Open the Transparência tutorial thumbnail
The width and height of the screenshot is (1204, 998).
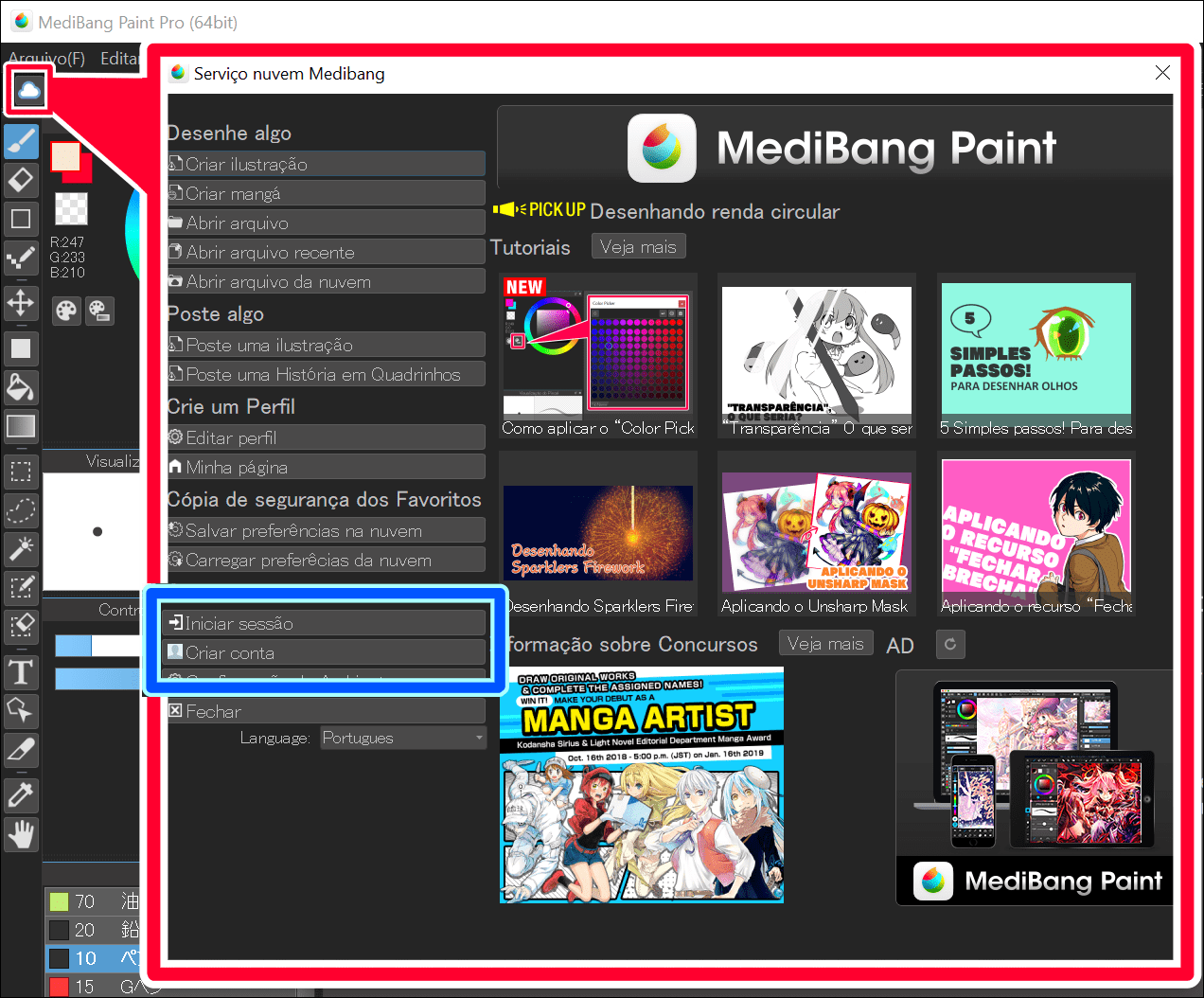(x=817, y=355)
